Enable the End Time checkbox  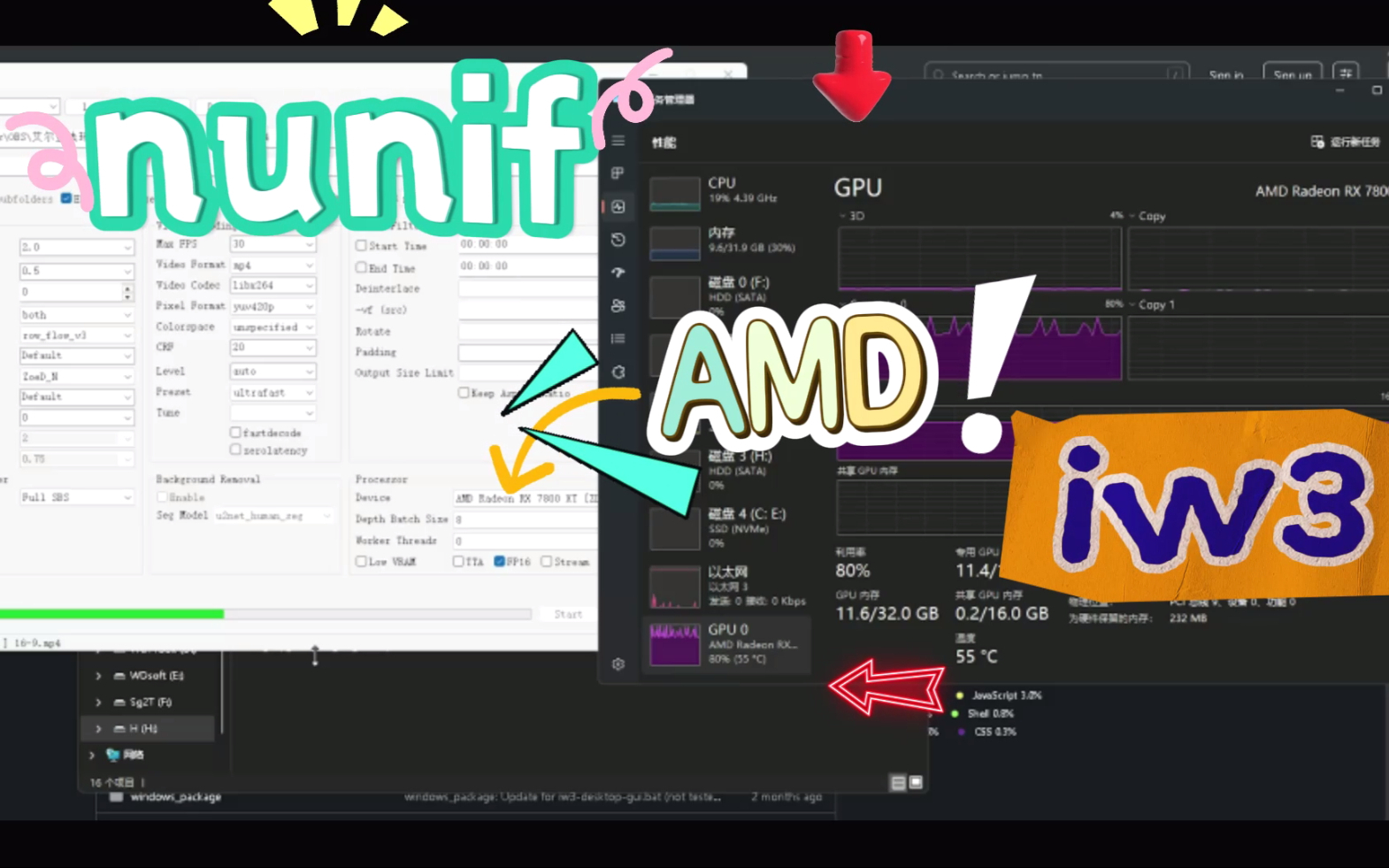coord(361,267)
